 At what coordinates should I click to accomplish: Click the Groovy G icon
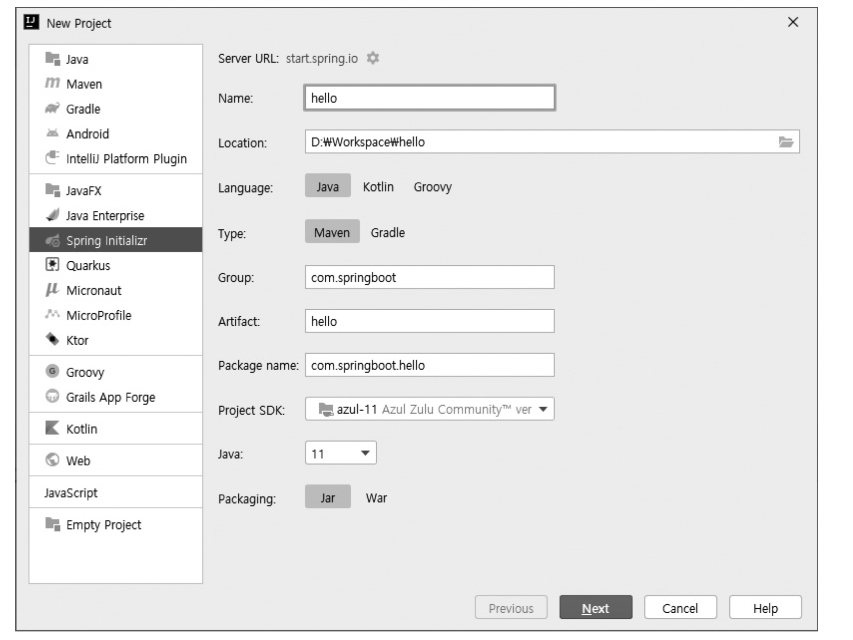click(52, 371)
